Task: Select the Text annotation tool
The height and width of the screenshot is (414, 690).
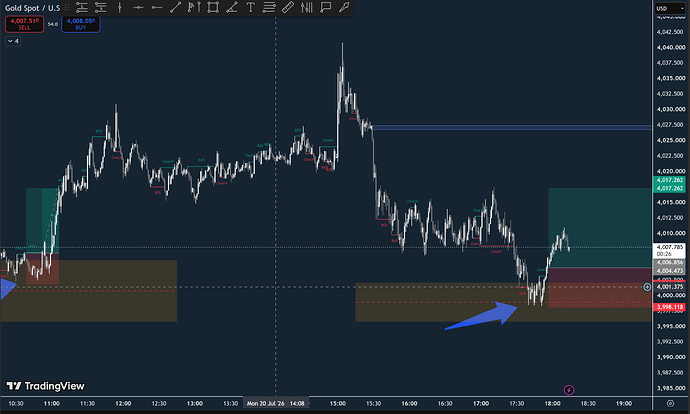Action: (x=250, y=7)
